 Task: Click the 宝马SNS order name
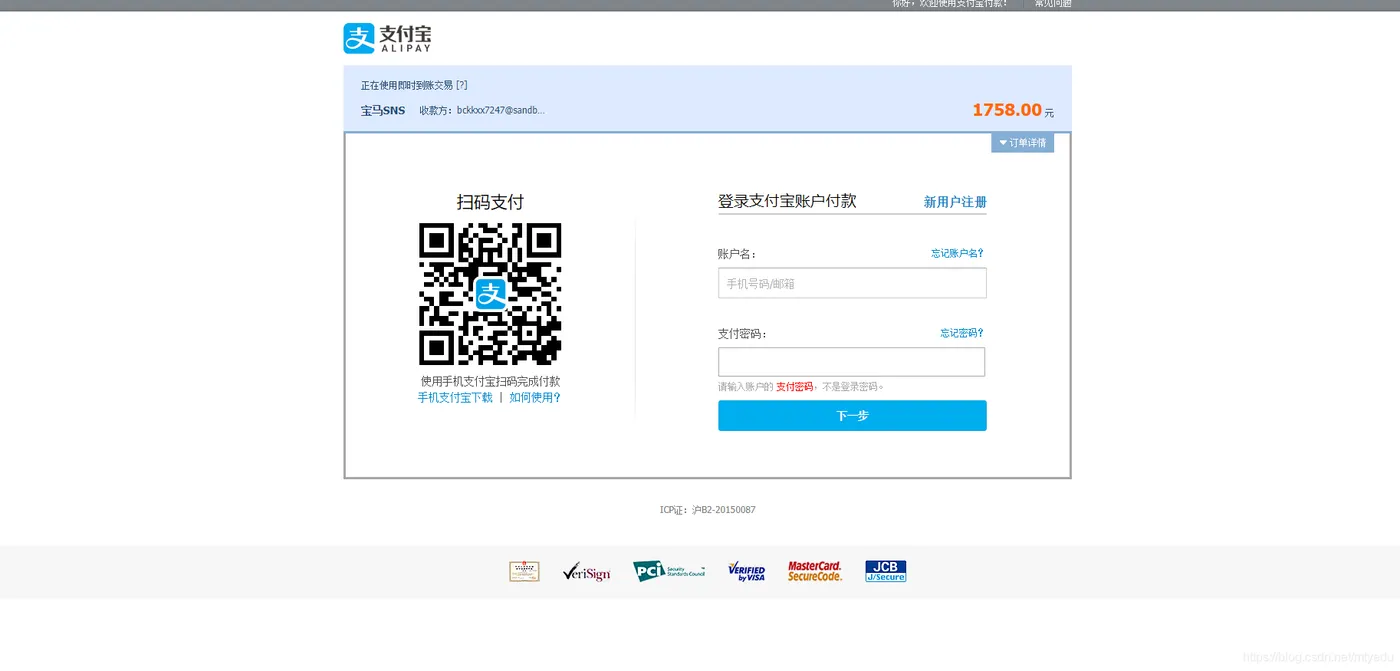[x=383, y=110]
